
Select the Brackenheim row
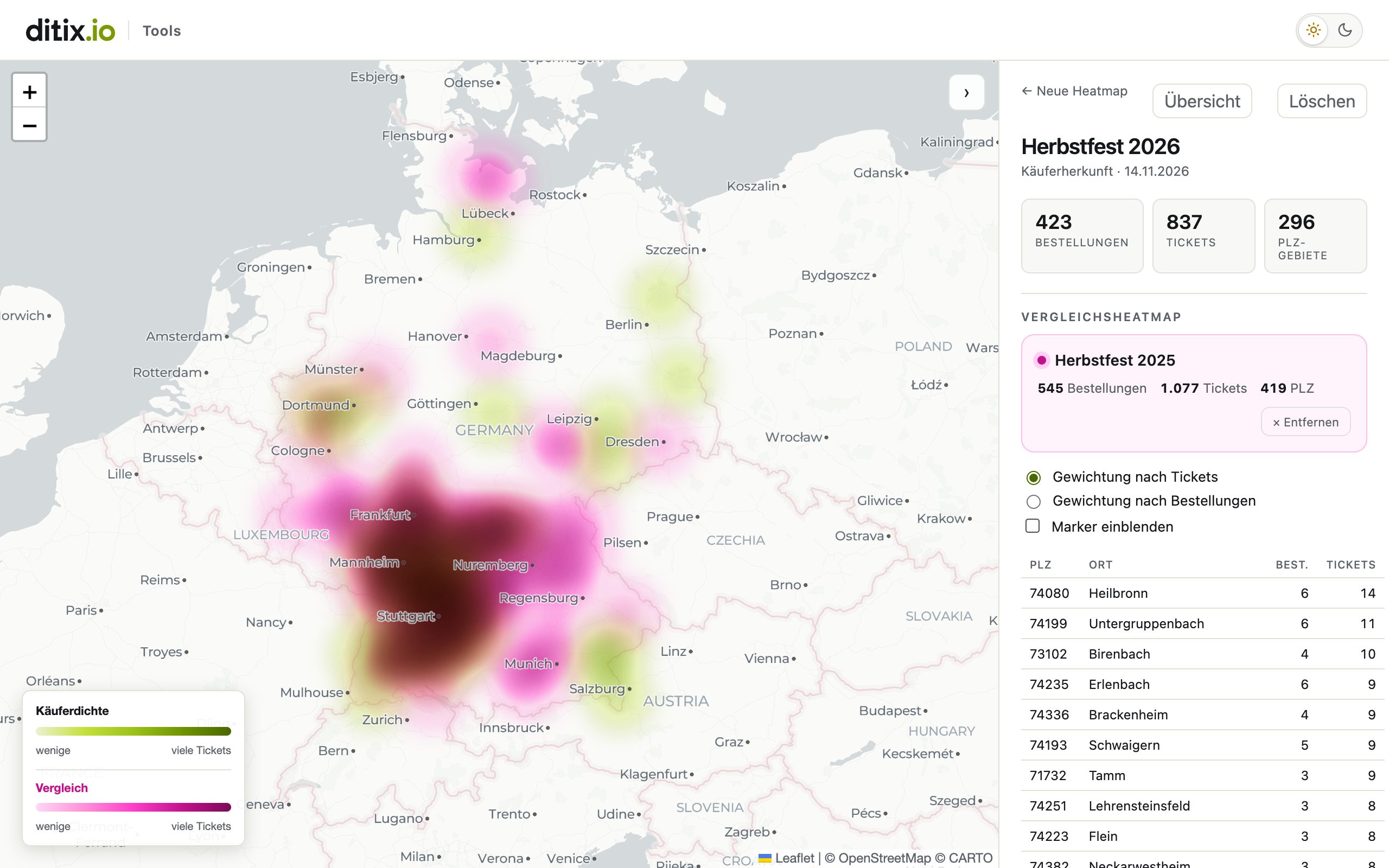coord(1202,714)
